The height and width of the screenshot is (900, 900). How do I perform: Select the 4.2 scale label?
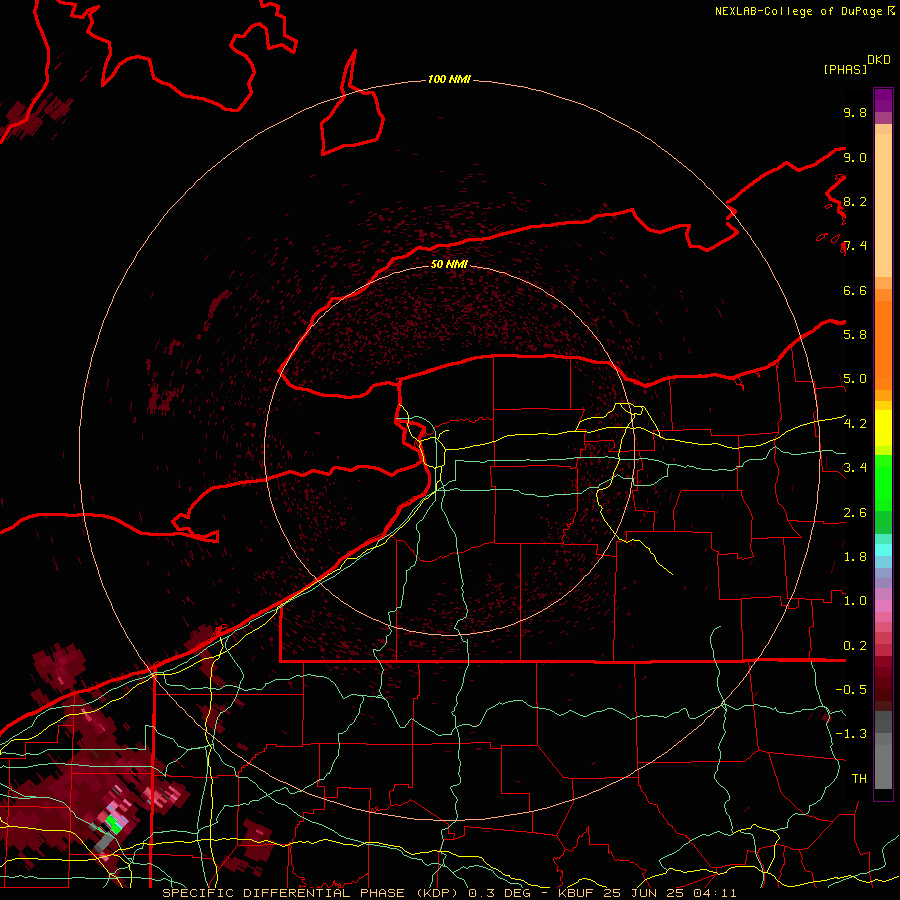point(855,424)
